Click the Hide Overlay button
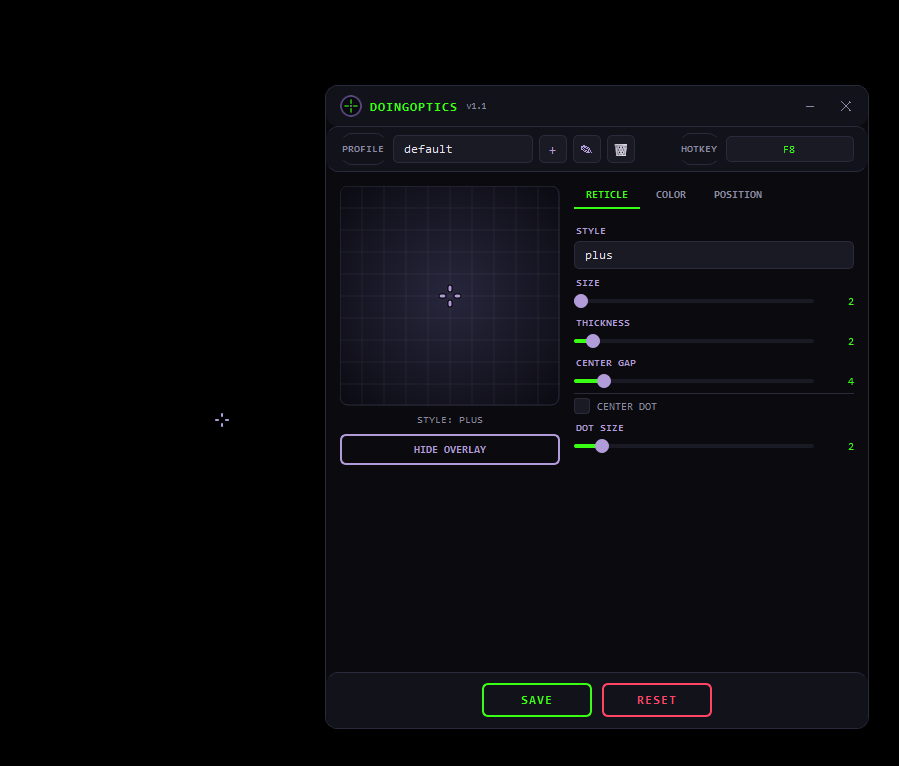Screen dimensions: 899x766 tap(450, 450)
